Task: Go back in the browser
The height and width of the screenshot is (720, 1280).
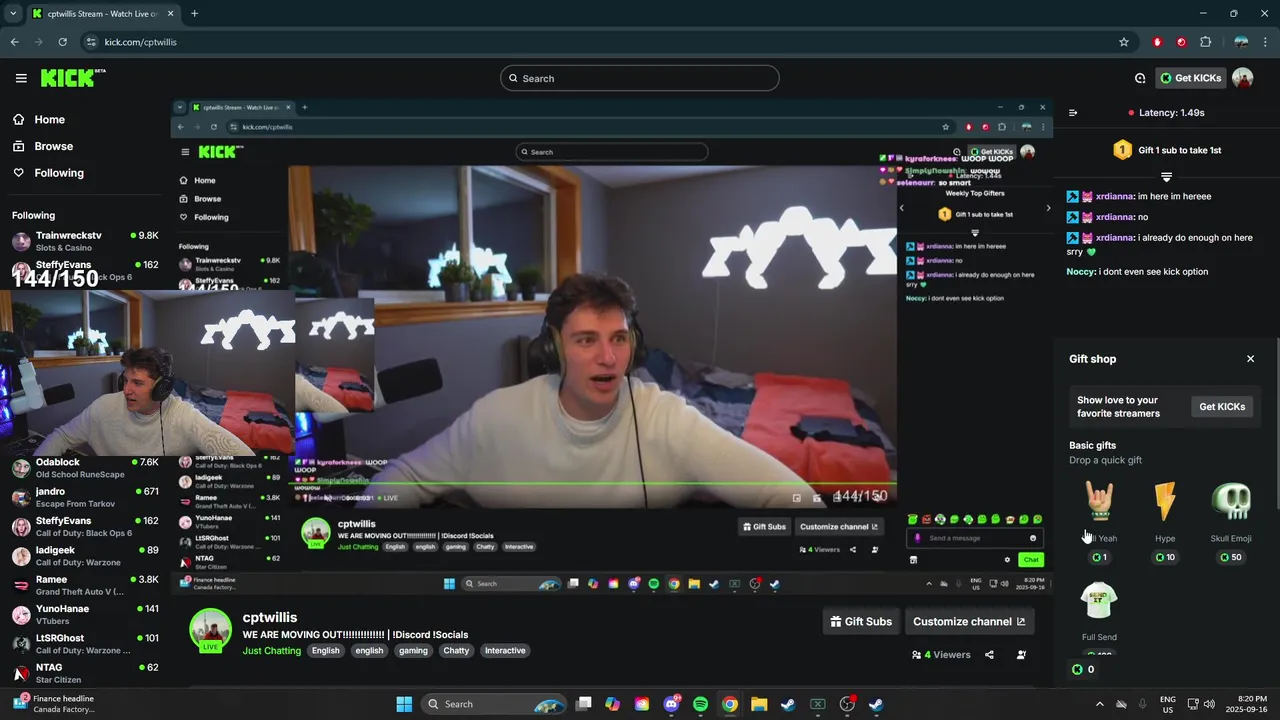Action: [x=14, y=42]
